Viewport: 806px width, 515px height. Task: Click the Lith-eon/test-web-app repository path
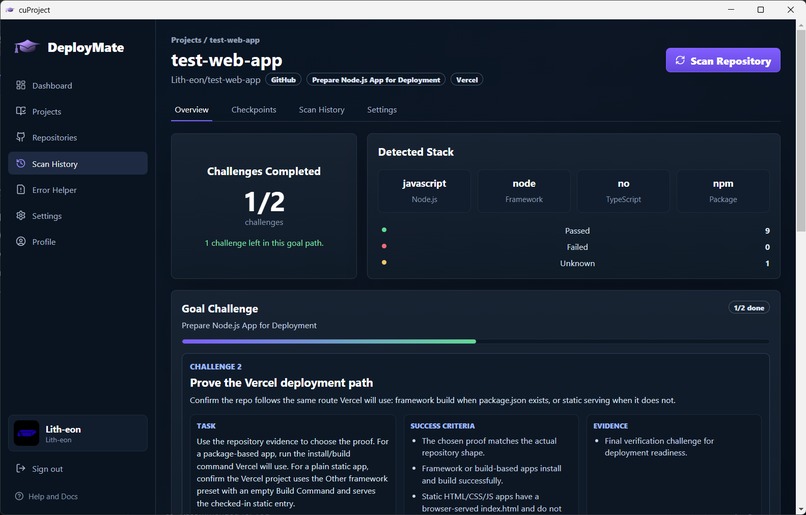point(215,80)
